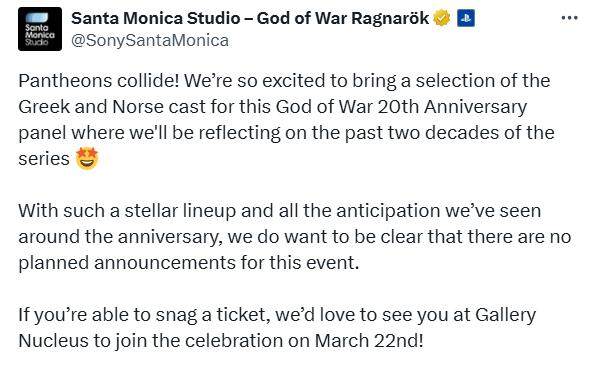The height and width of the screenshot is (366, 593).
Task: Open the @SonySantaMonica handle link
Action: (150, 40)
